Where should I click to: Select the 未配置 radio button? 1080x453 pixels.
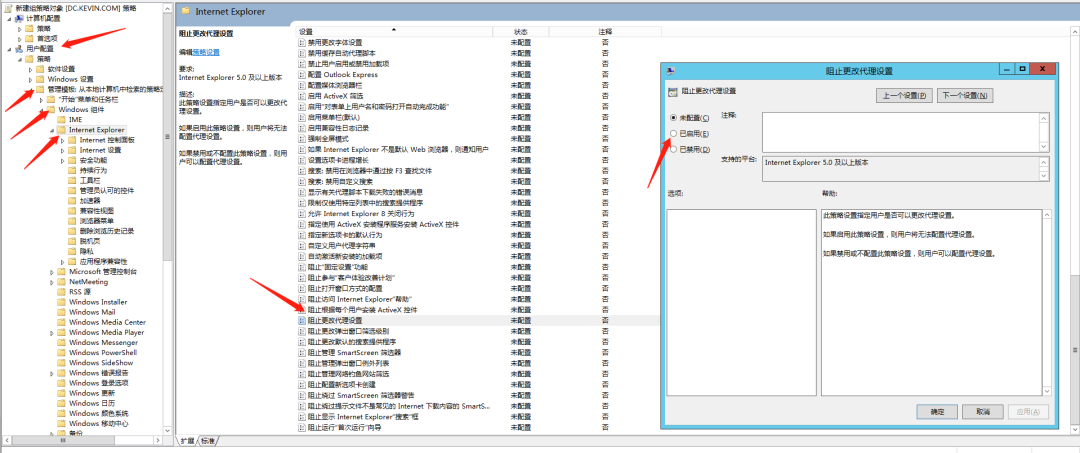point(674,118)
